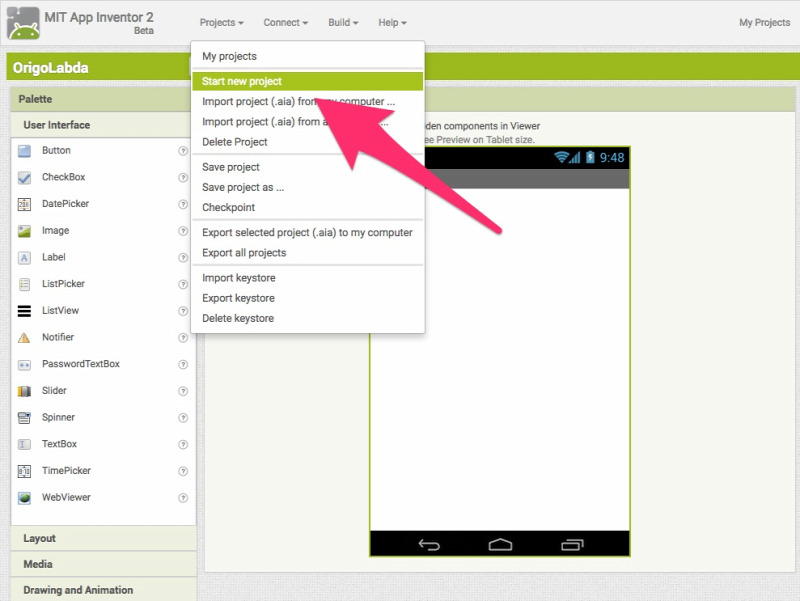
Task: Click the 9:48 clock in phone preview
Action: 612,158
